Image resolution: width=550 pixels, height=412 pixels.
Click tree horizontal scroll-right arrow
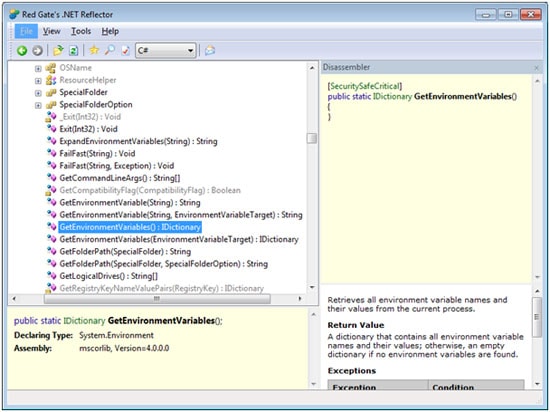pyautogui.click(x=300, y=299)
